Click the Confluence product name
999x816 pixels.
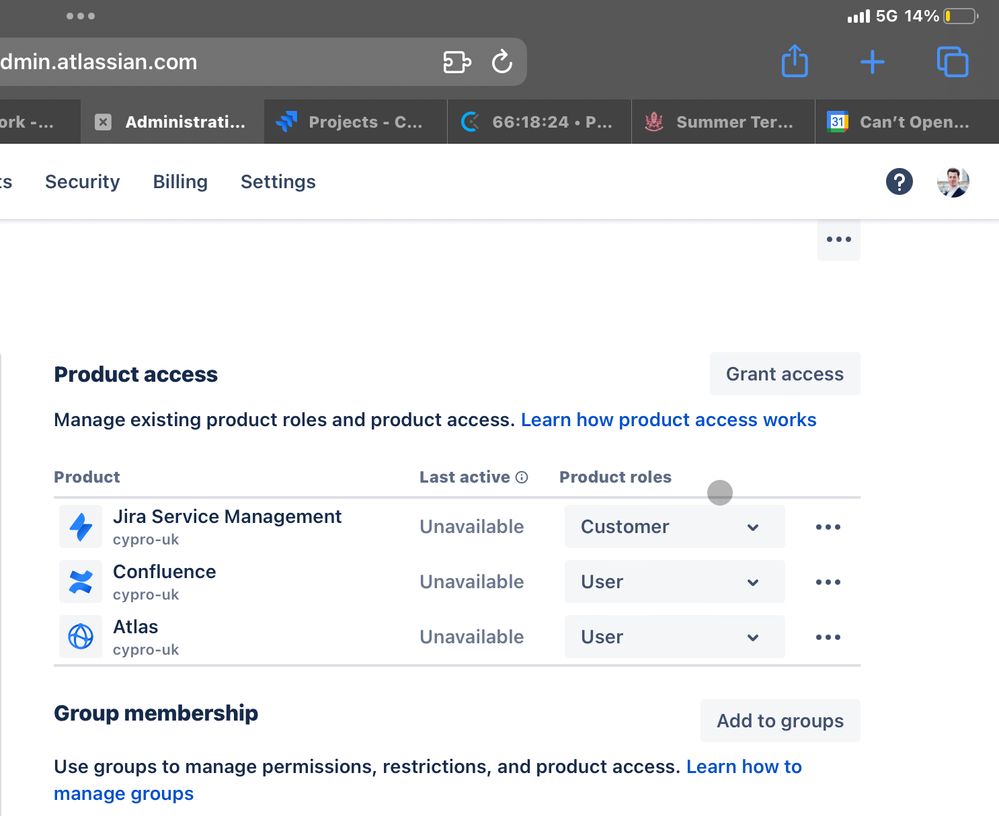click(164, 572)
